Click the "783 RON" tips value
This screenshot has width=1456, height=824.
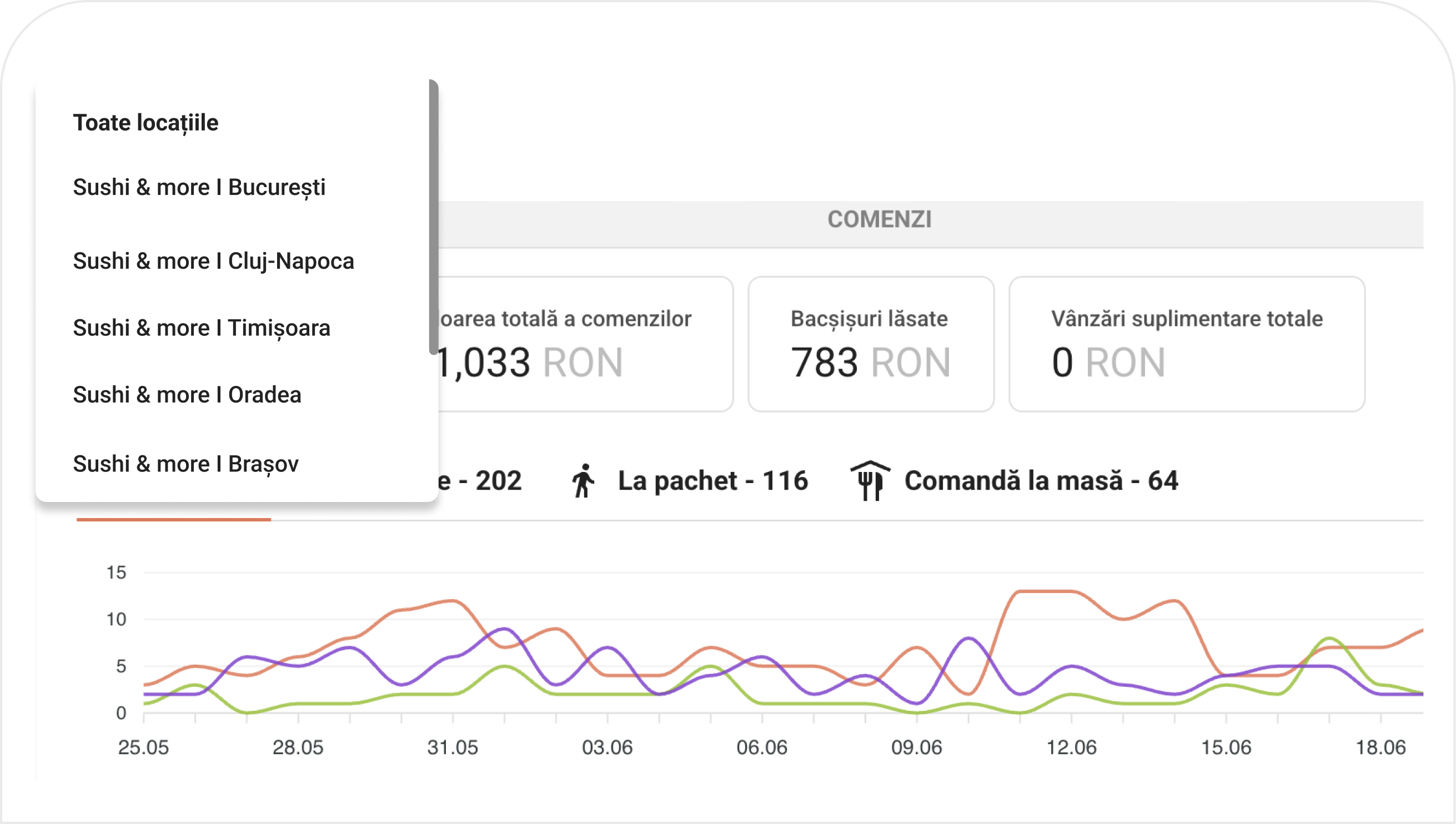[870, 362]
